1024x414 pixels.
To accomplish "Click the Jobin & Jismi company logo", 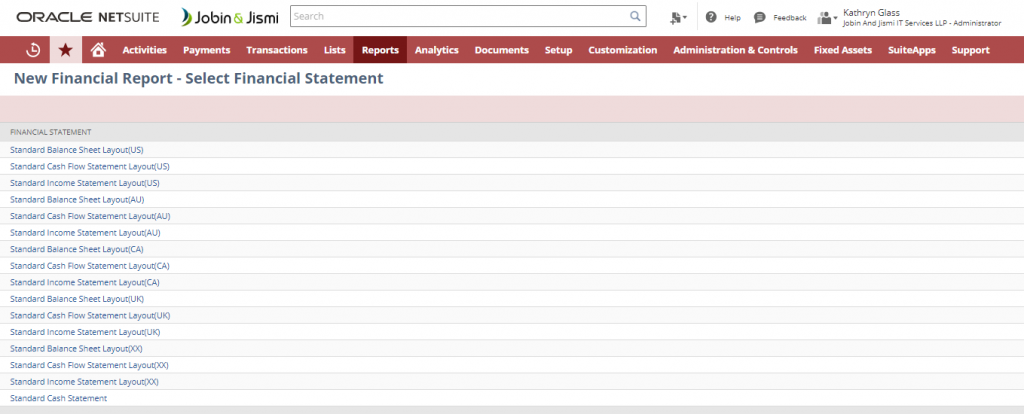I will point(231,17).
